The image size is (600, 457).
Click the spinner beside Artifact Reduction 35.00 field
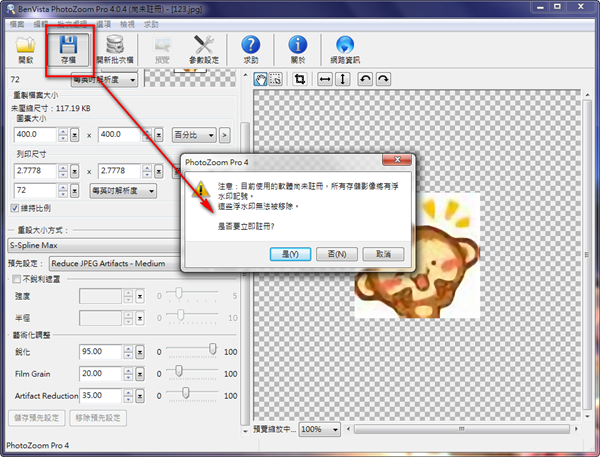click(x=128, y=395)
